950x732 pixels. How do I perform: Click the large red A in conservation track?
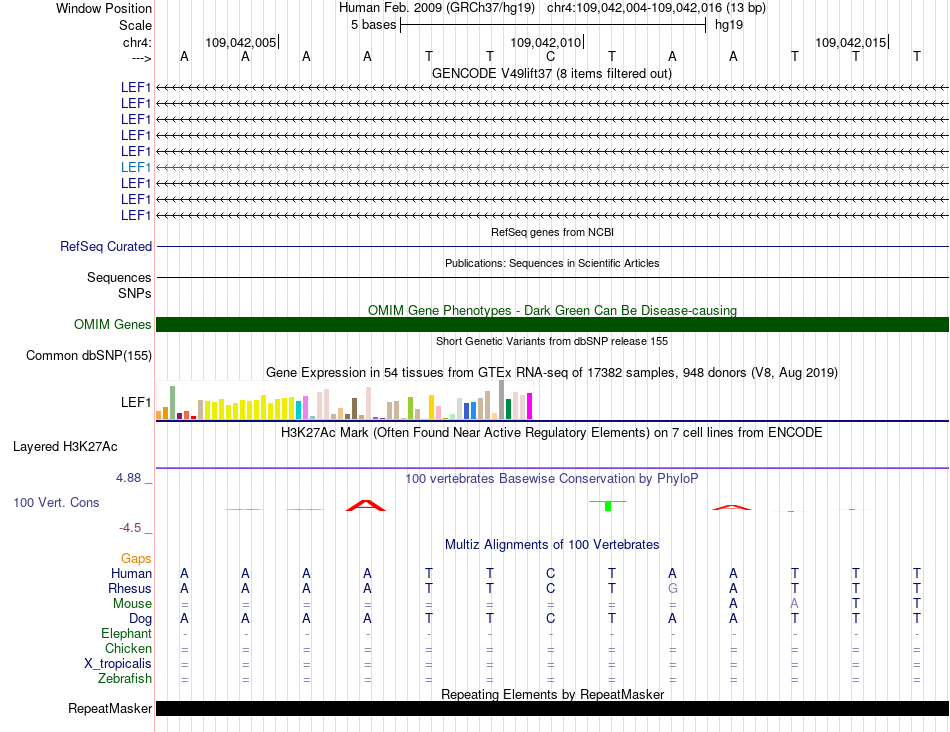point(366,505)
